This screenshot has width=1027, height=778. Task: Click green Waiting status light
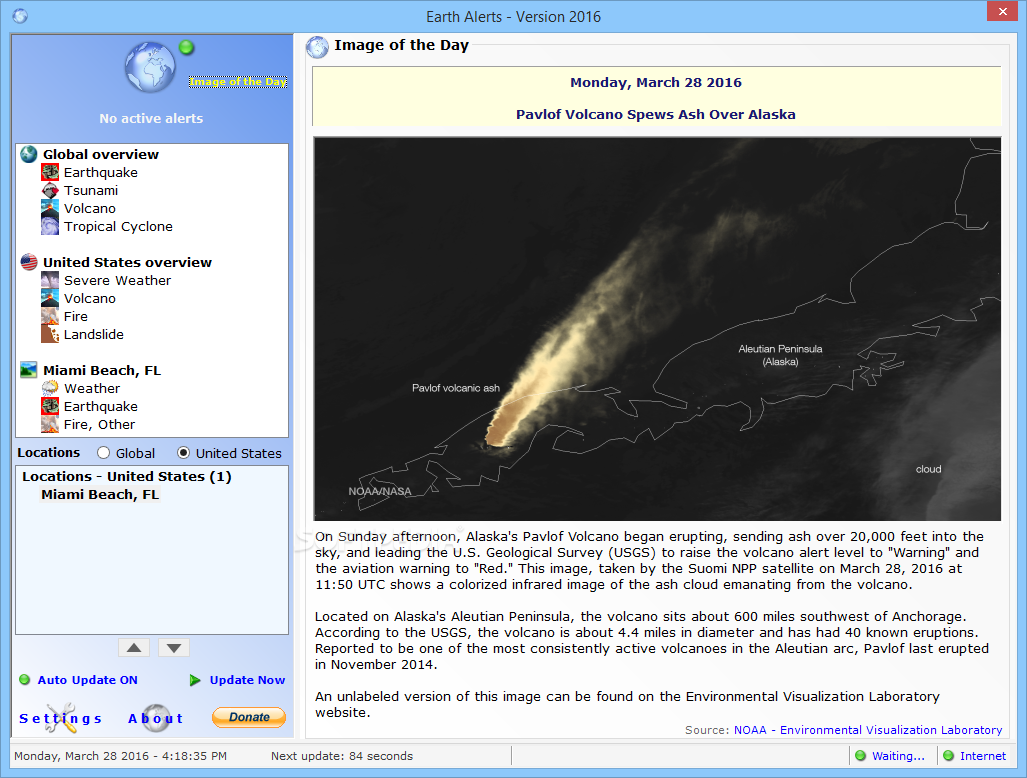point(861,756)
